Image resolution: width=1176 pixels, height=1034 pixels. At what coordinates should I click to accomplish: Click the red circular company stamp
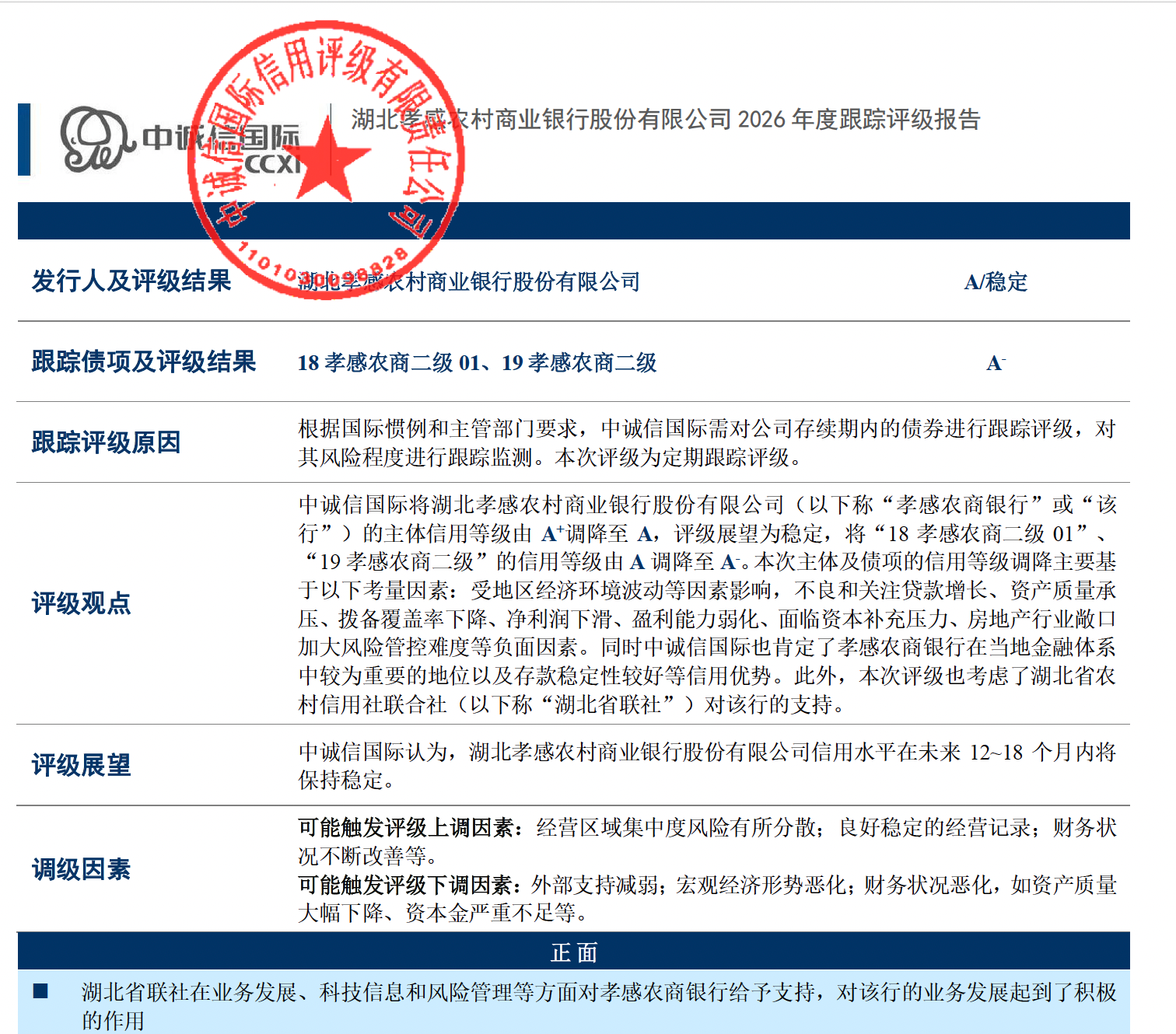tap(326, 160)
